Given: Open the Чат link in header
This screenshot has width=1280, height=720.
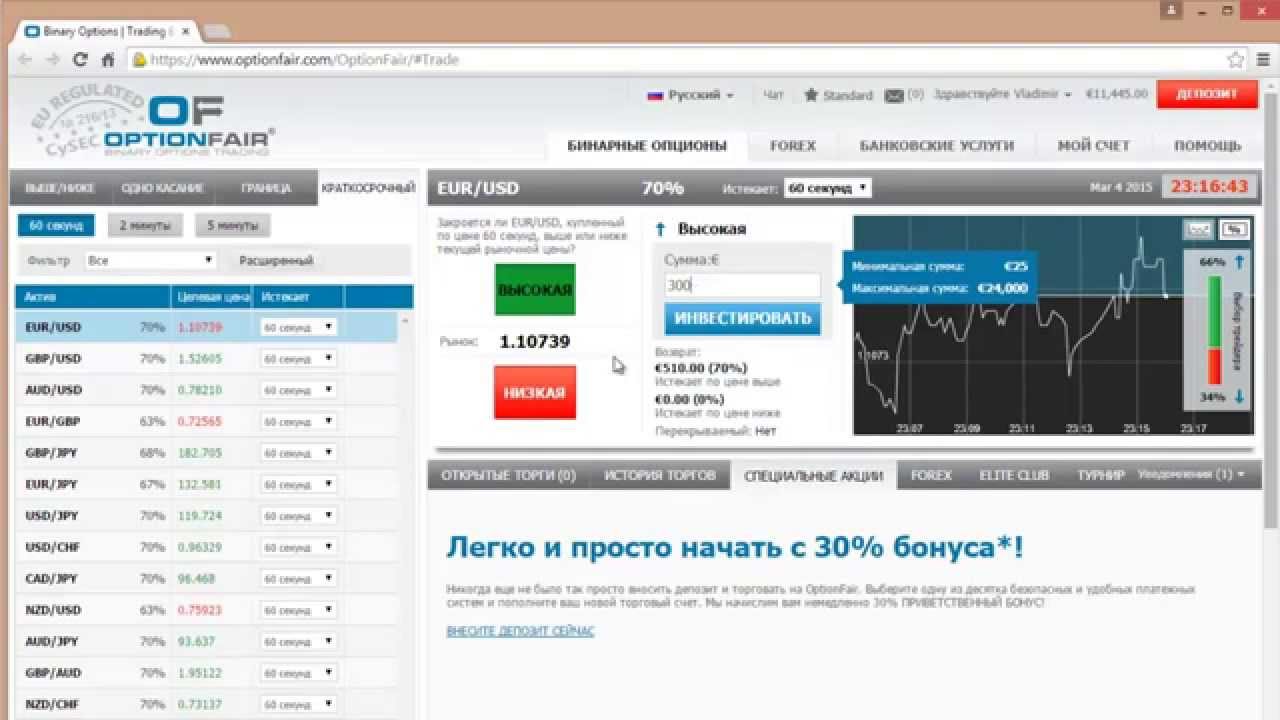Looking at the screenshot, I should click(x=773, y=95).
